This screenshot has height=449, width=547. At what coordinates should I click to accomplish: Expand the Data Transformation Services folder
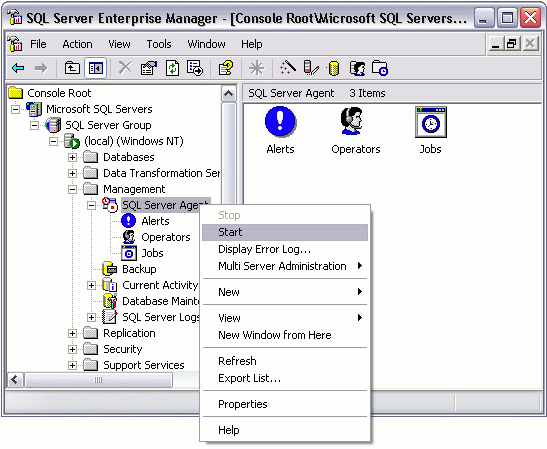(72, 173)
